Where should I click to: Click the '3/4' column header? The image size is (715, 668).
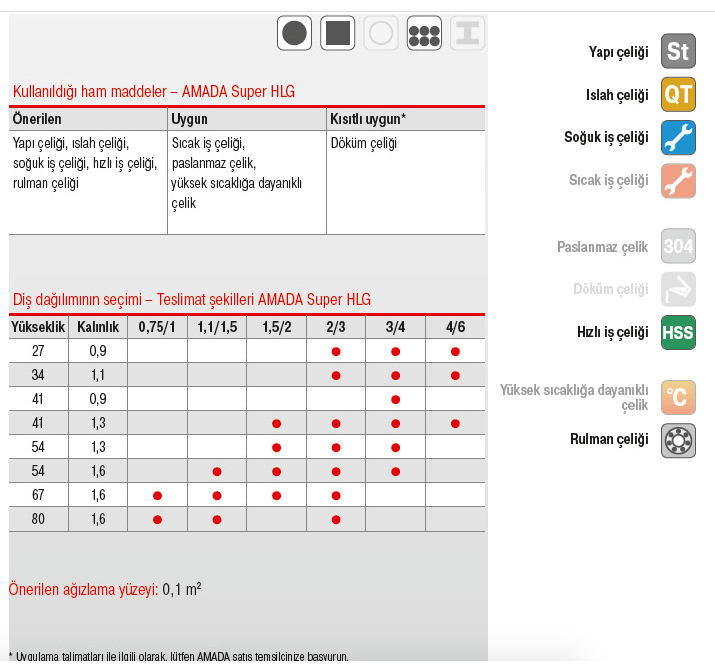(x=395, y=327)
